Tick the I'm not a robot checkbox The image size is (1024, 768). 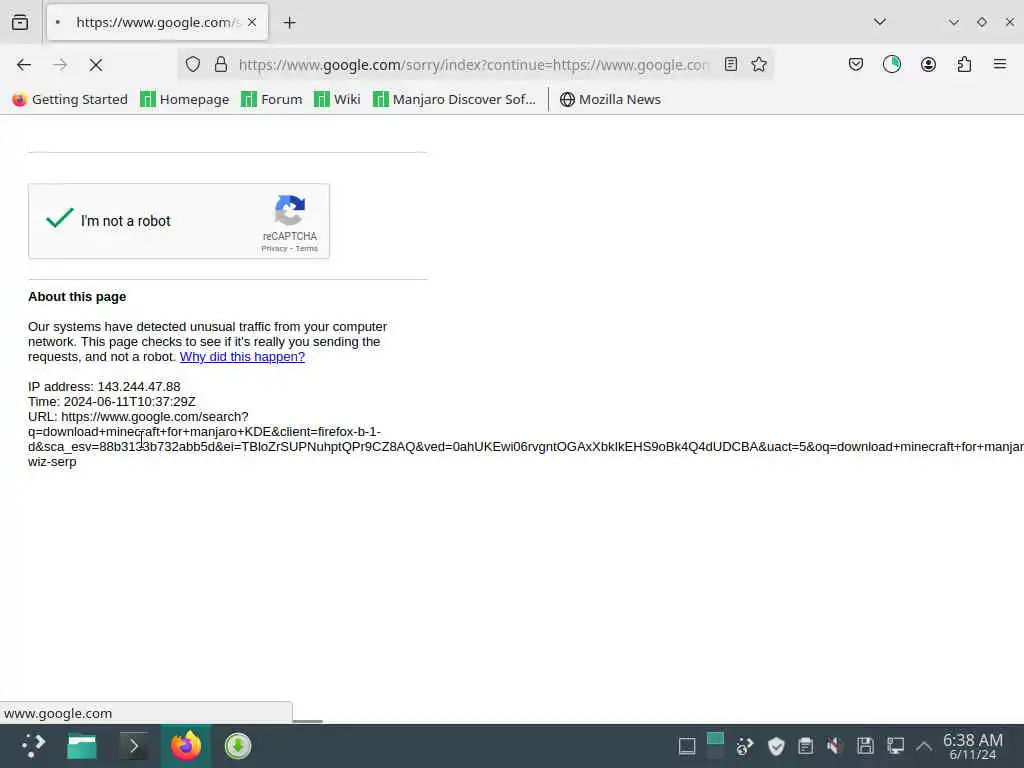pyautogui.click(x=59, y=218)
